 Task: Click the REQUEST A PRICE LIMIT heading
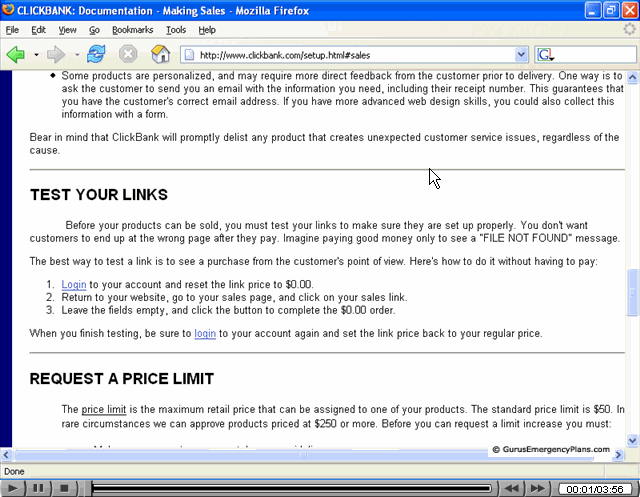(122, 379)
